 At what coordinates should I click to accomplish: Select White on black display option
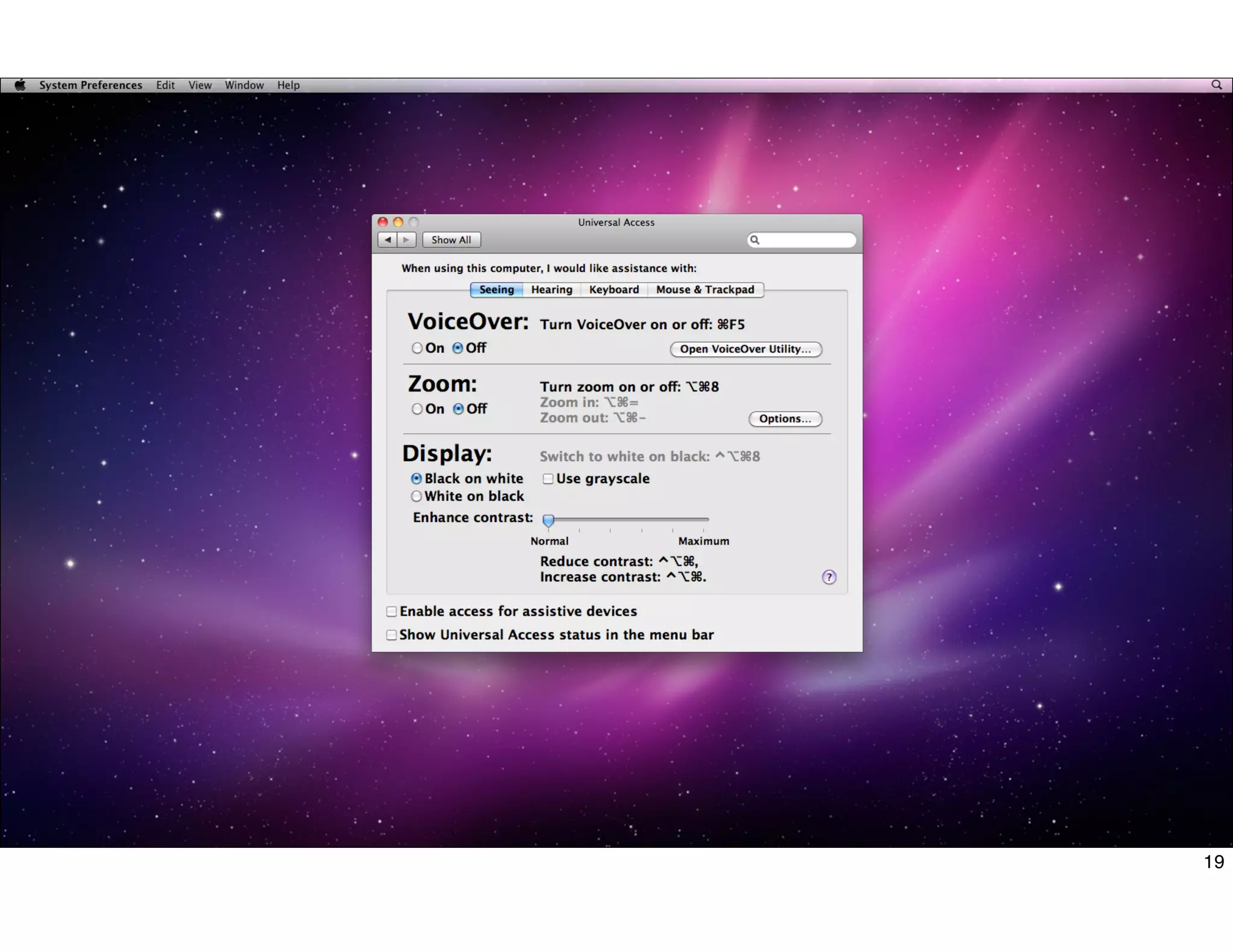point(417,496)
